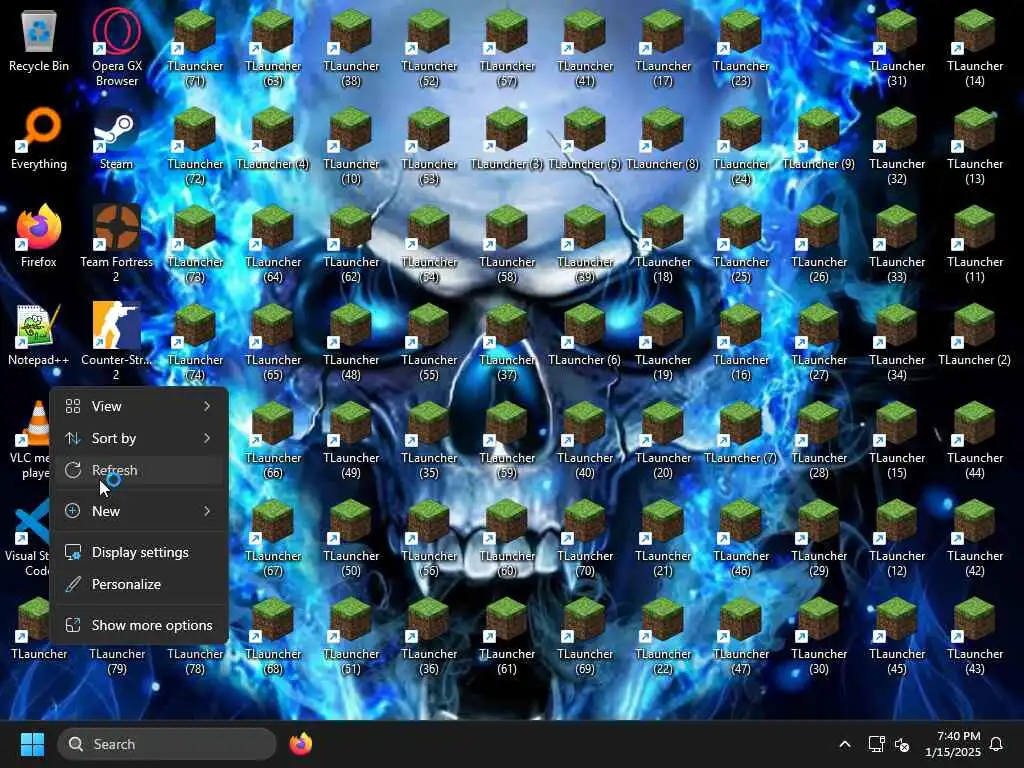The width and height of the screenshot is (1024, 768).
Task: Open Display settings from context menu
Action: [x=138, y=552]
